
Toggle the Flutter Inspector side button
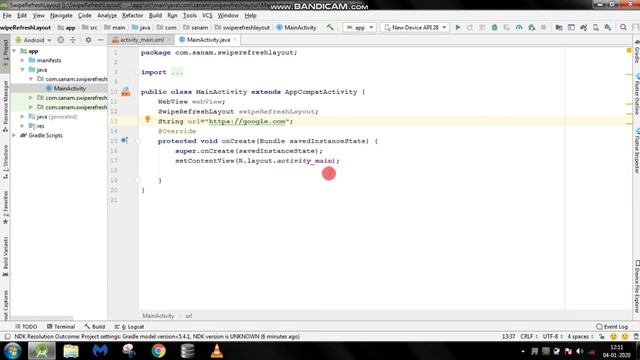pos(636,151)
